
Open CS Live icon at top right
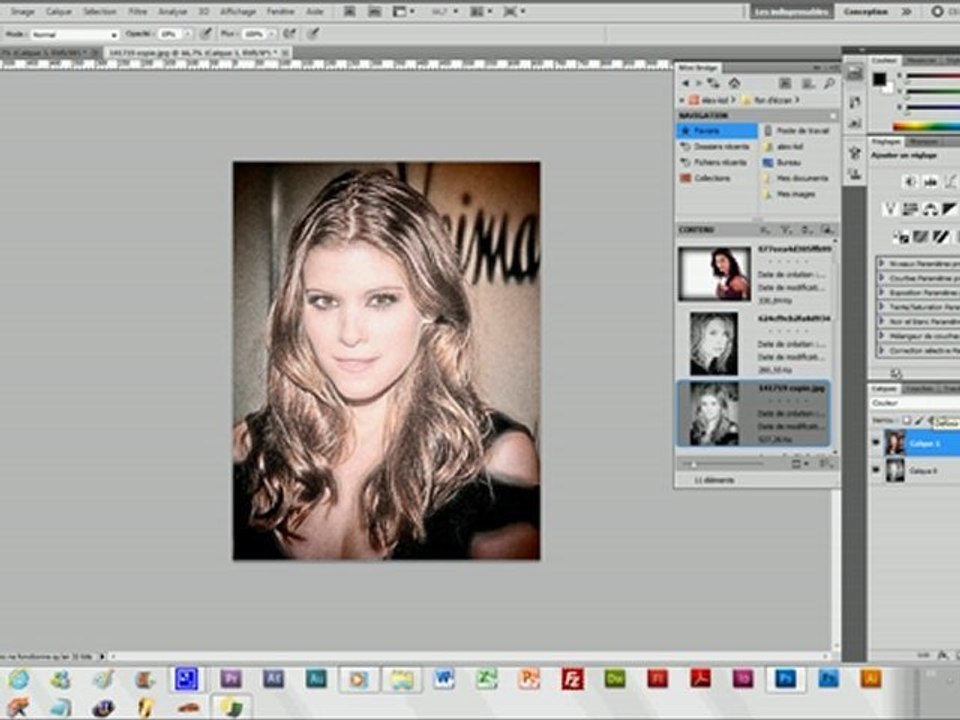pos(937,11)
